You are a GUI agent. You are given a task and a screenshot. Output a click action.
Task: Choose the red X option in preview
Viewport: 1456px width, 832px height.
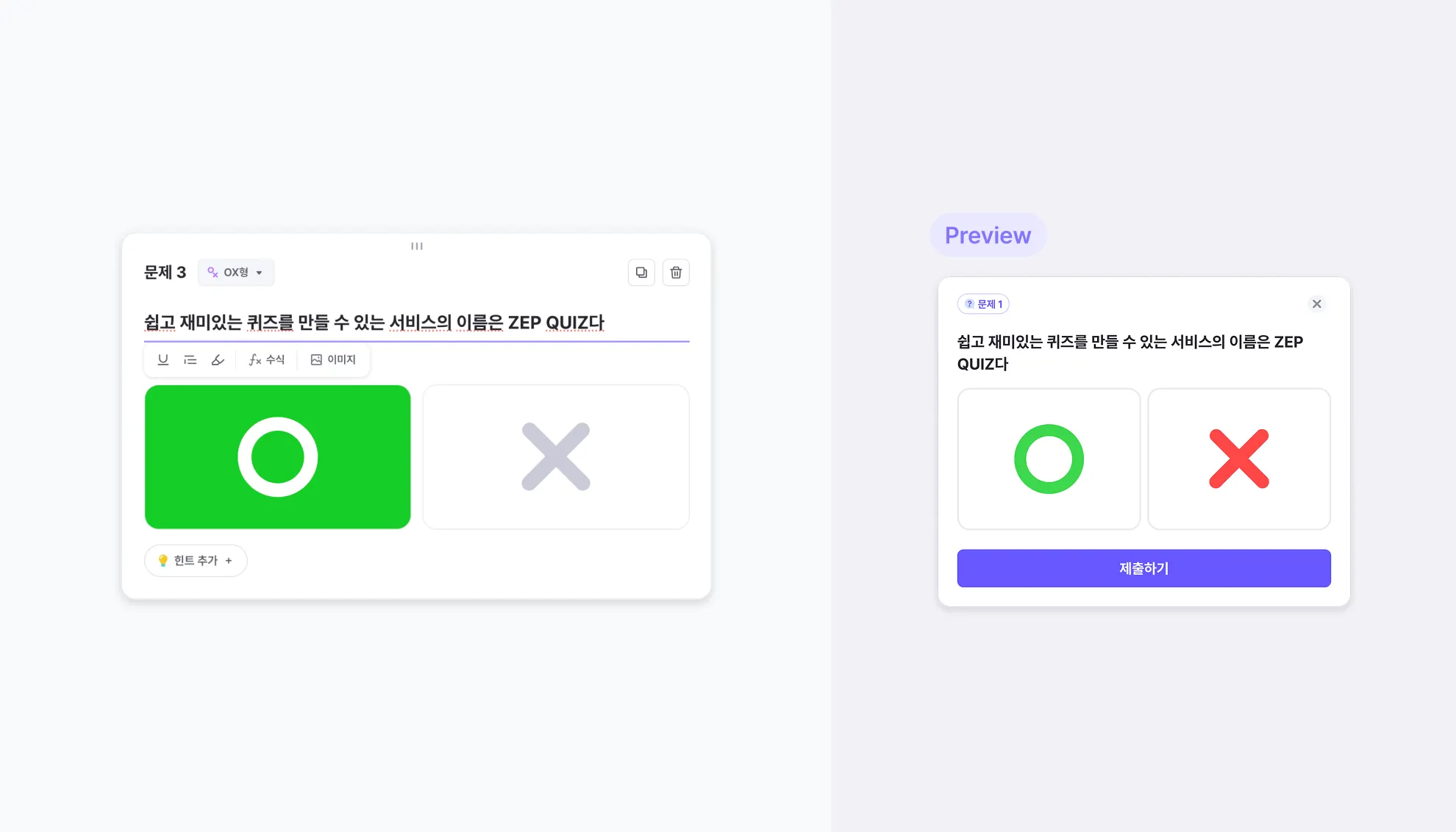click(1239, 459)
